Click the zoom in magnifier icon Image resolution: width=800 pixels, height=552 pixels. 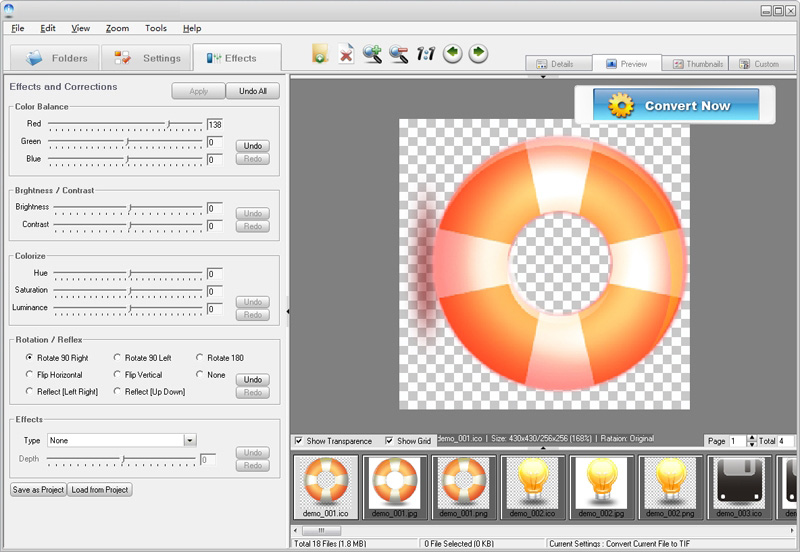coord(372,54)
